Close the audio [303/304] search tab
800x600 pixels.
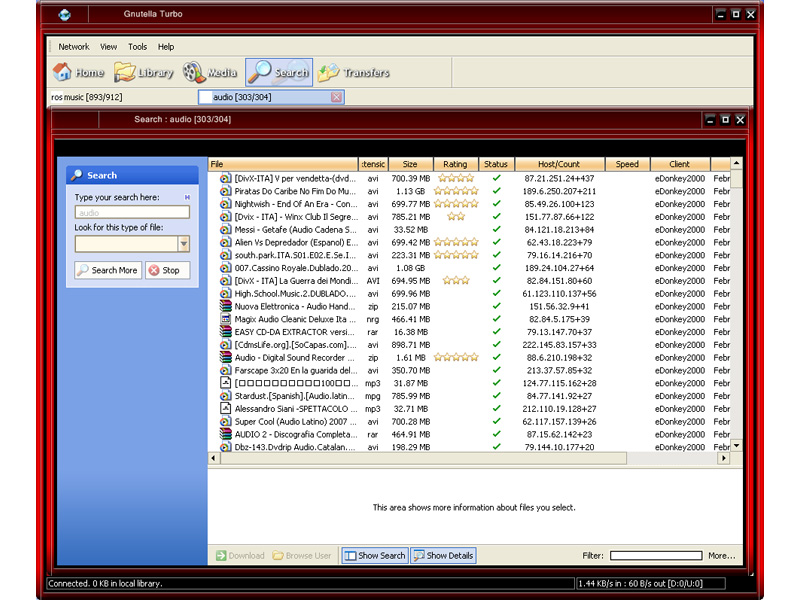coord(336,97)
